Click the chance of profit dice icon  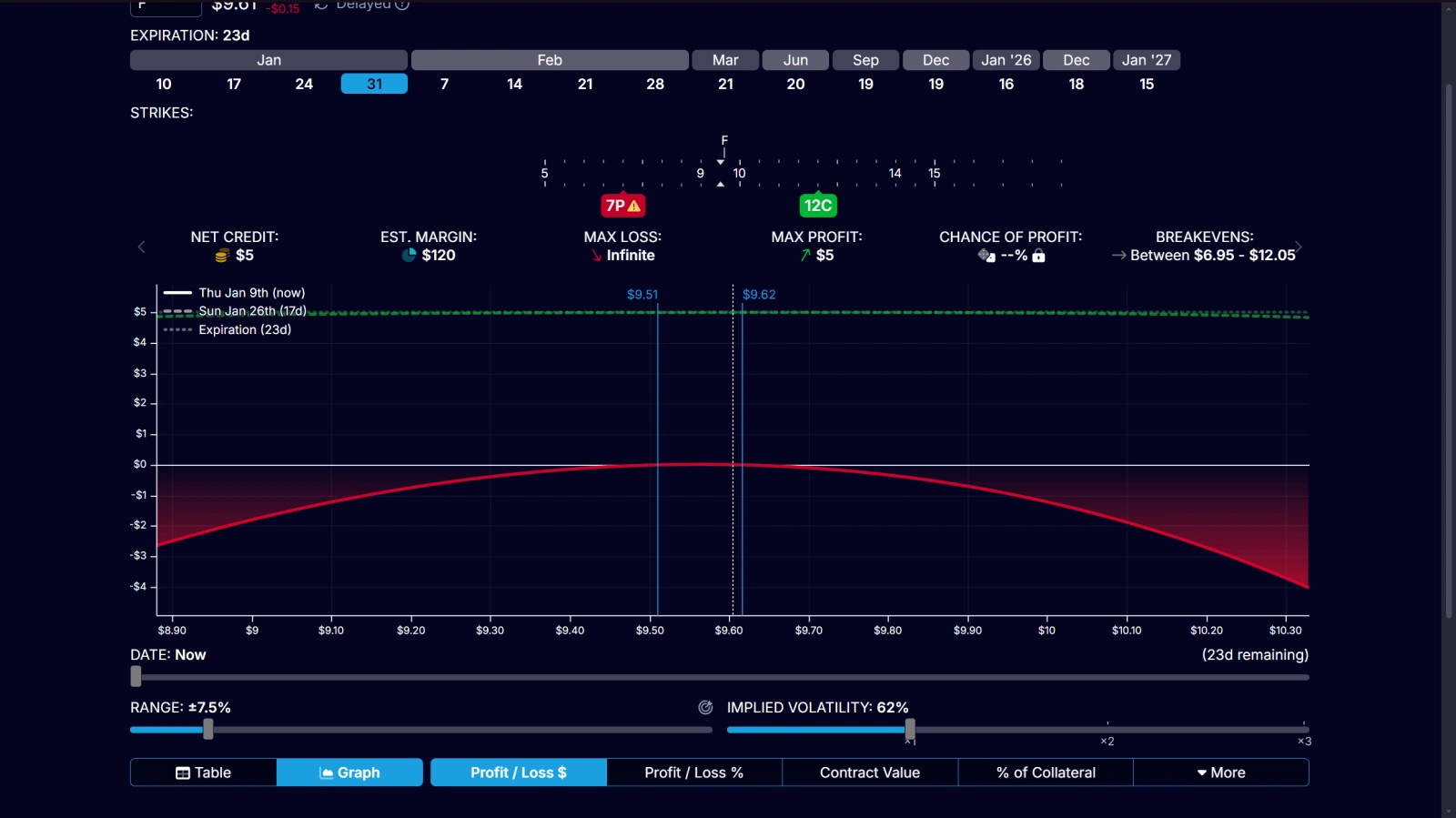[x=986, y=256]
